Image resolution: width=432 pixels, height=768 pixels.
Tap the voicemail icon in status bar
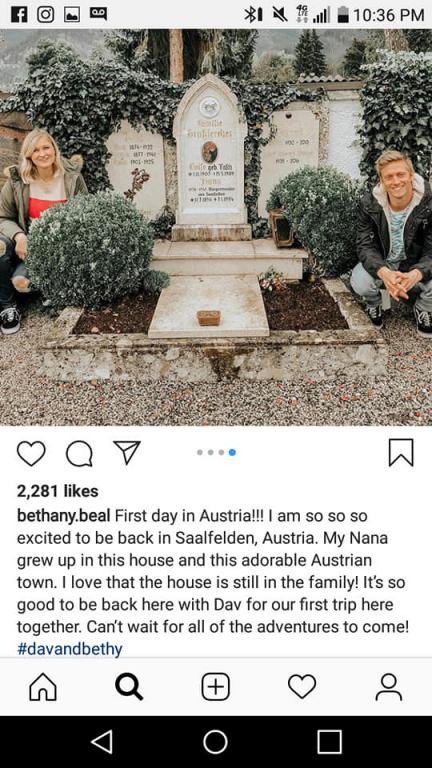coord(98,15)
